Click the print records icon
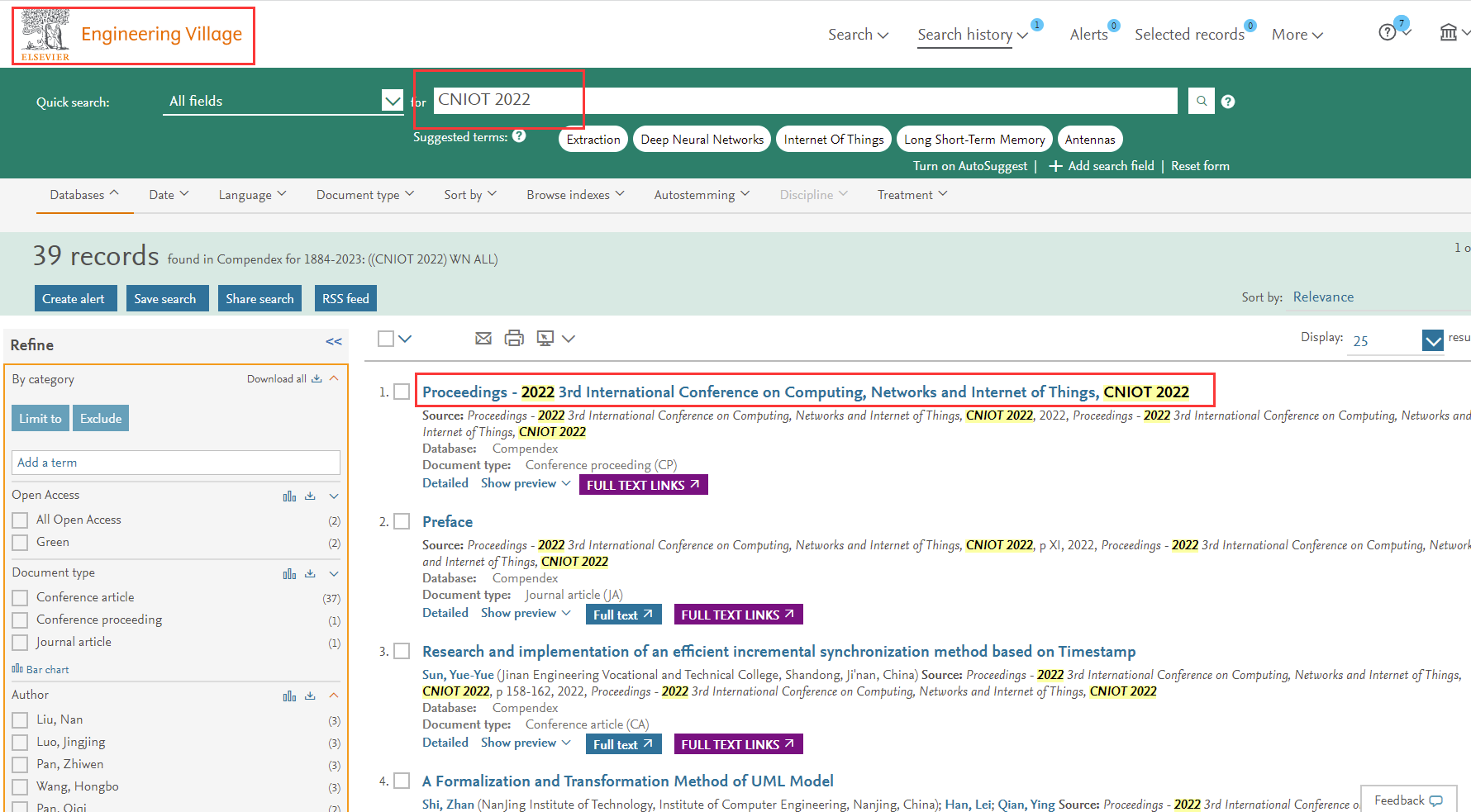This screenshot has width=1471, height=812. 514,338
